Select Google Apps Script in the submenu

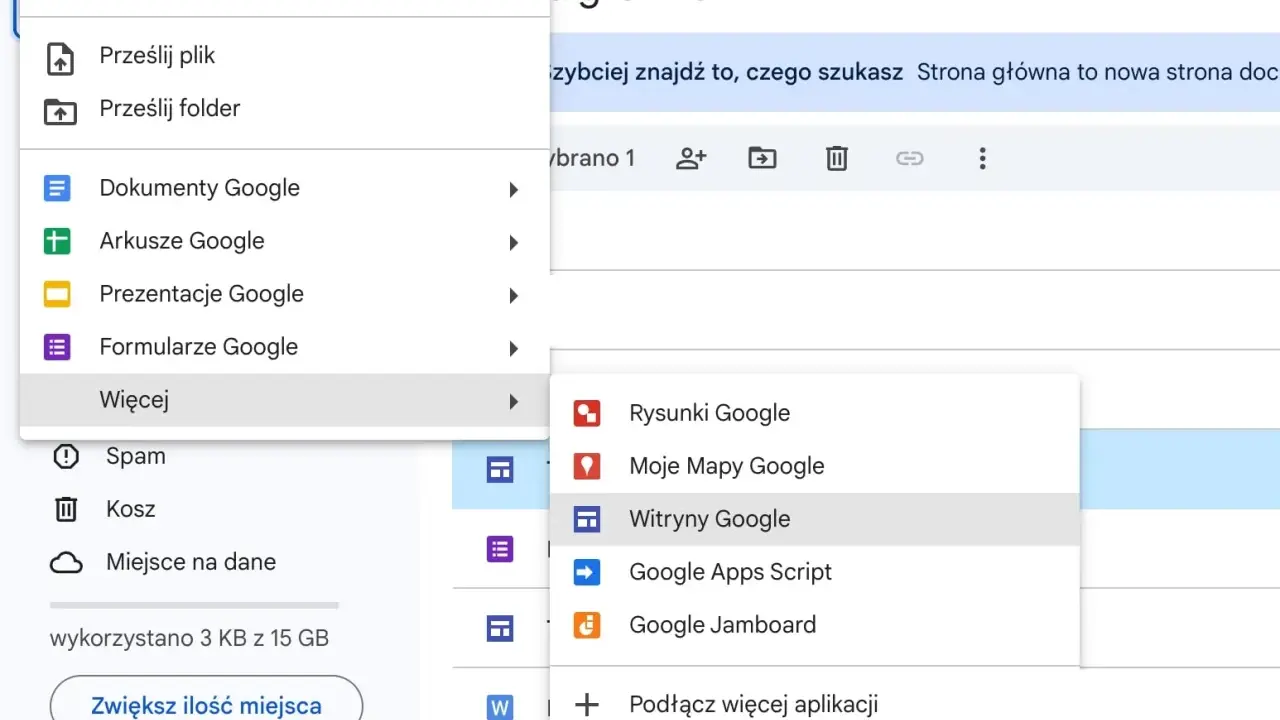[815, 572]
